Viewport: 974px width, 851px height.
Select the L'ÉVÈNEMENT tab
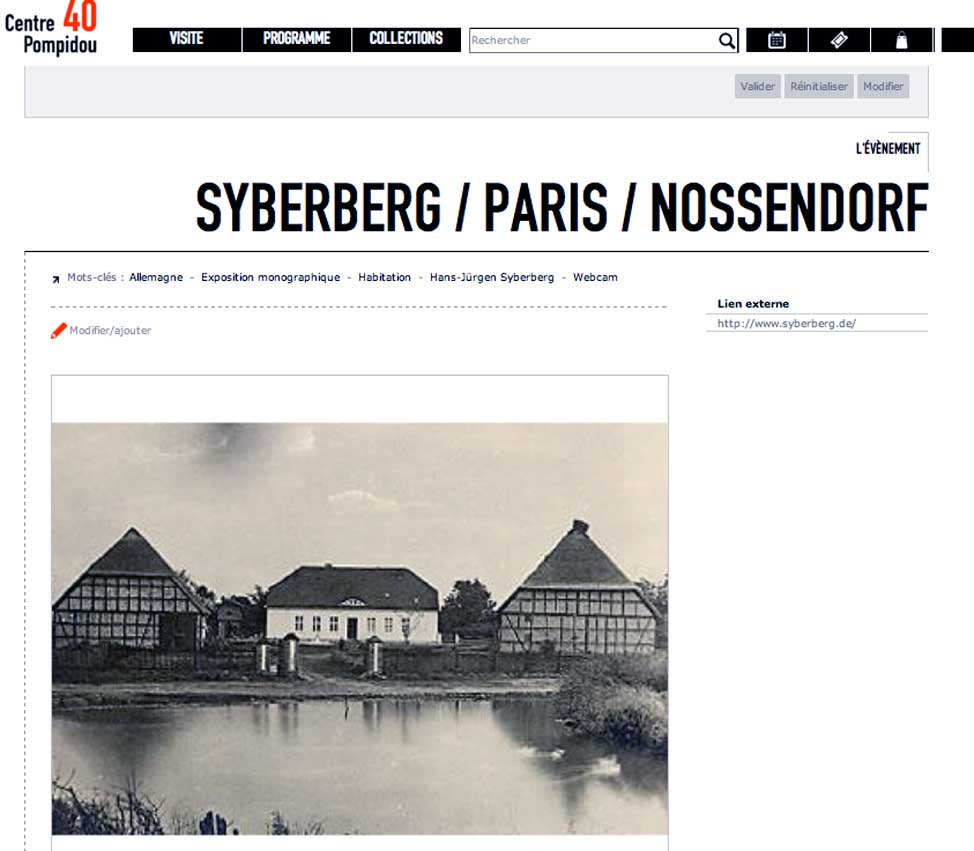[888, 148]
